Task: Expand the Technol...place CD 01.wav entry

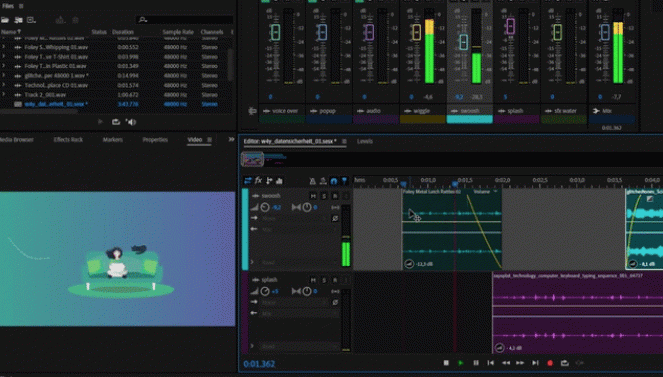Action: coord(4,85)
